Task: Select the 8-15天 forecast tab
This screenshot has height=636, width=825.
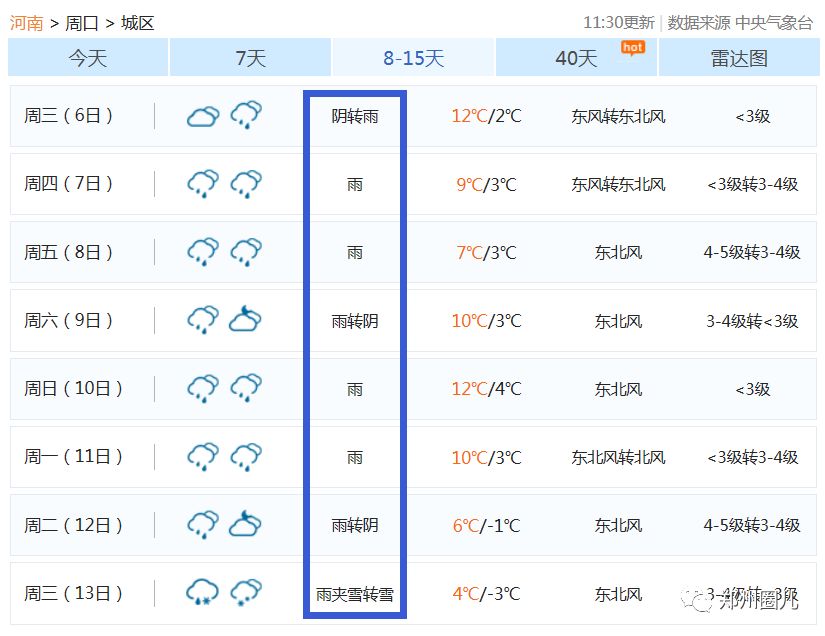Action: (x=413, y=58)
